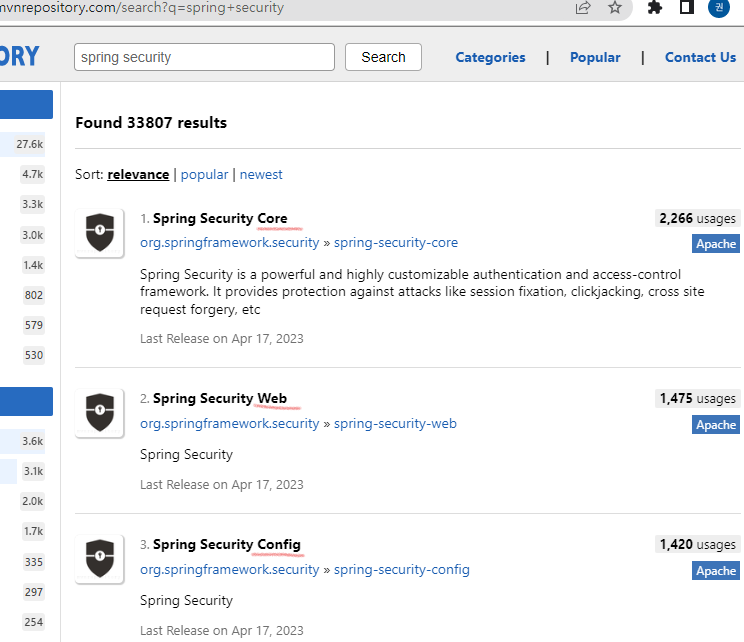Click the Found 33807 results heading
744x642 pixels.
(x=151, y=123)
